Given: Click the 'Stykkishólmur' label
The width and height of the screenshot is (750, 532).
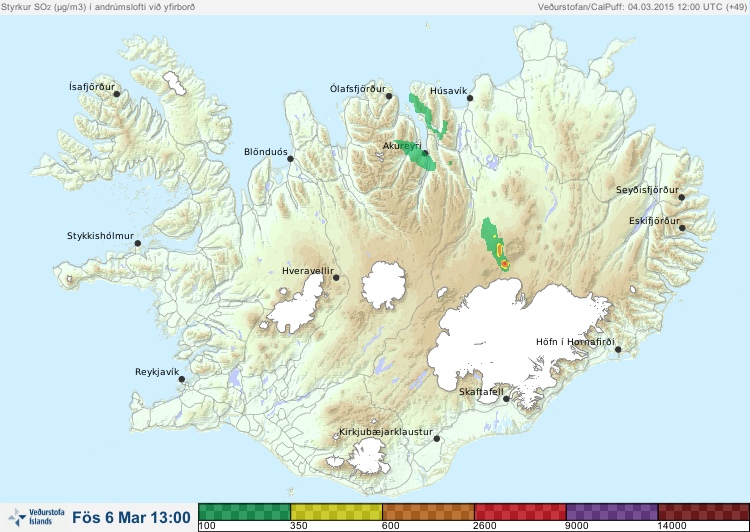Looking at the screenshot, I should (100, 236).
